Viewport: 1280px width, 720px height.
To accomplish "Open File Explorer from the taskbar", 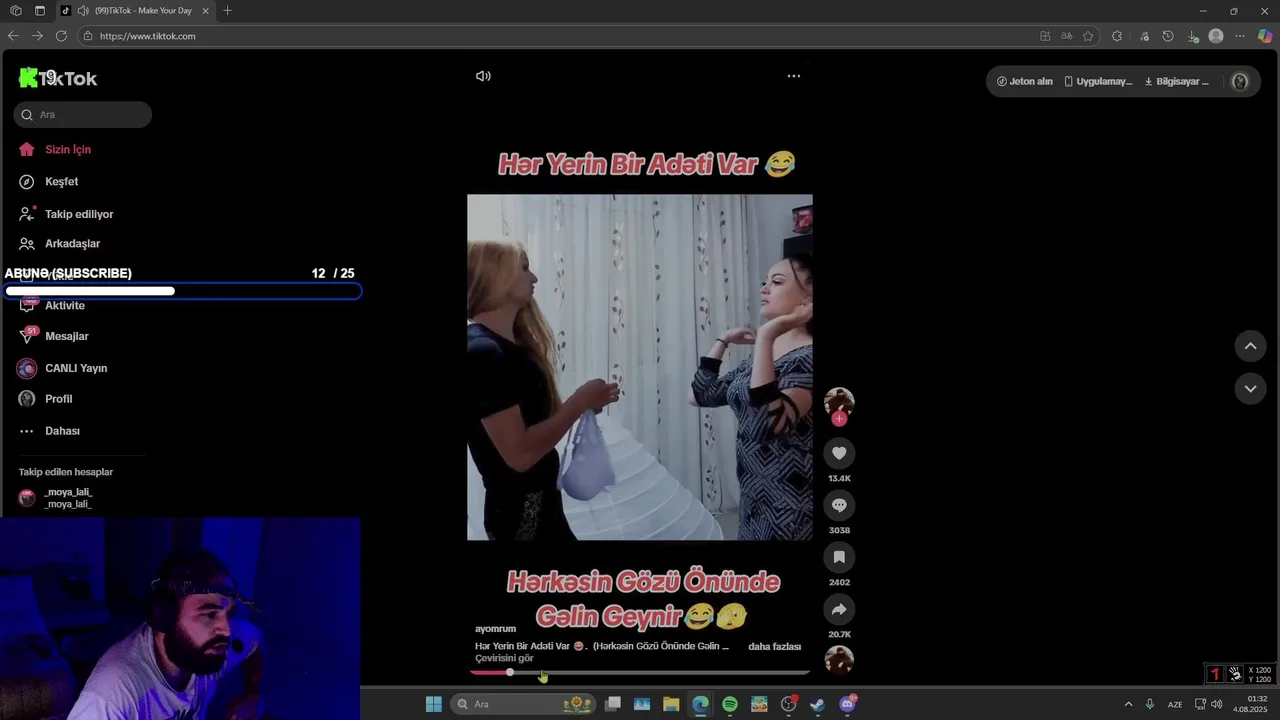I will (x=671, y=704).
